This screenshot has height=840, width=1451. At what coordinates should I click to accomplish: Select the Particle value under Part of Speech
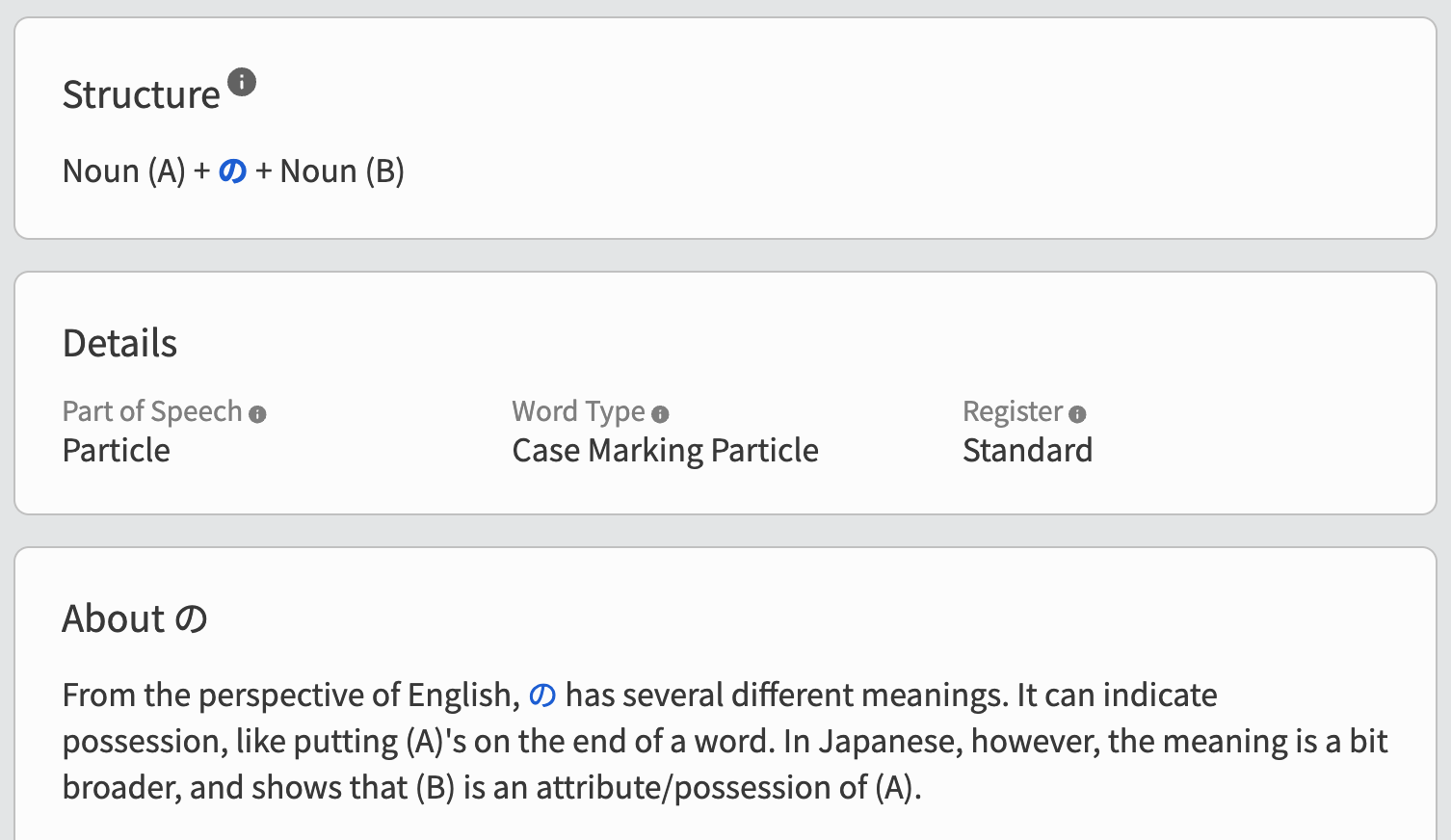point(117,451)
